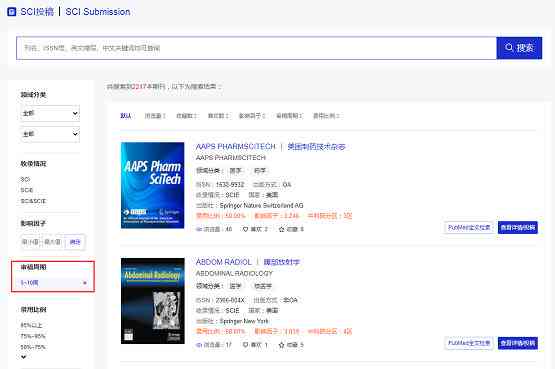Click 查看详情投稿 for ABDOM RADIOL
The image size is (555, 369).
tap(518, 343)
